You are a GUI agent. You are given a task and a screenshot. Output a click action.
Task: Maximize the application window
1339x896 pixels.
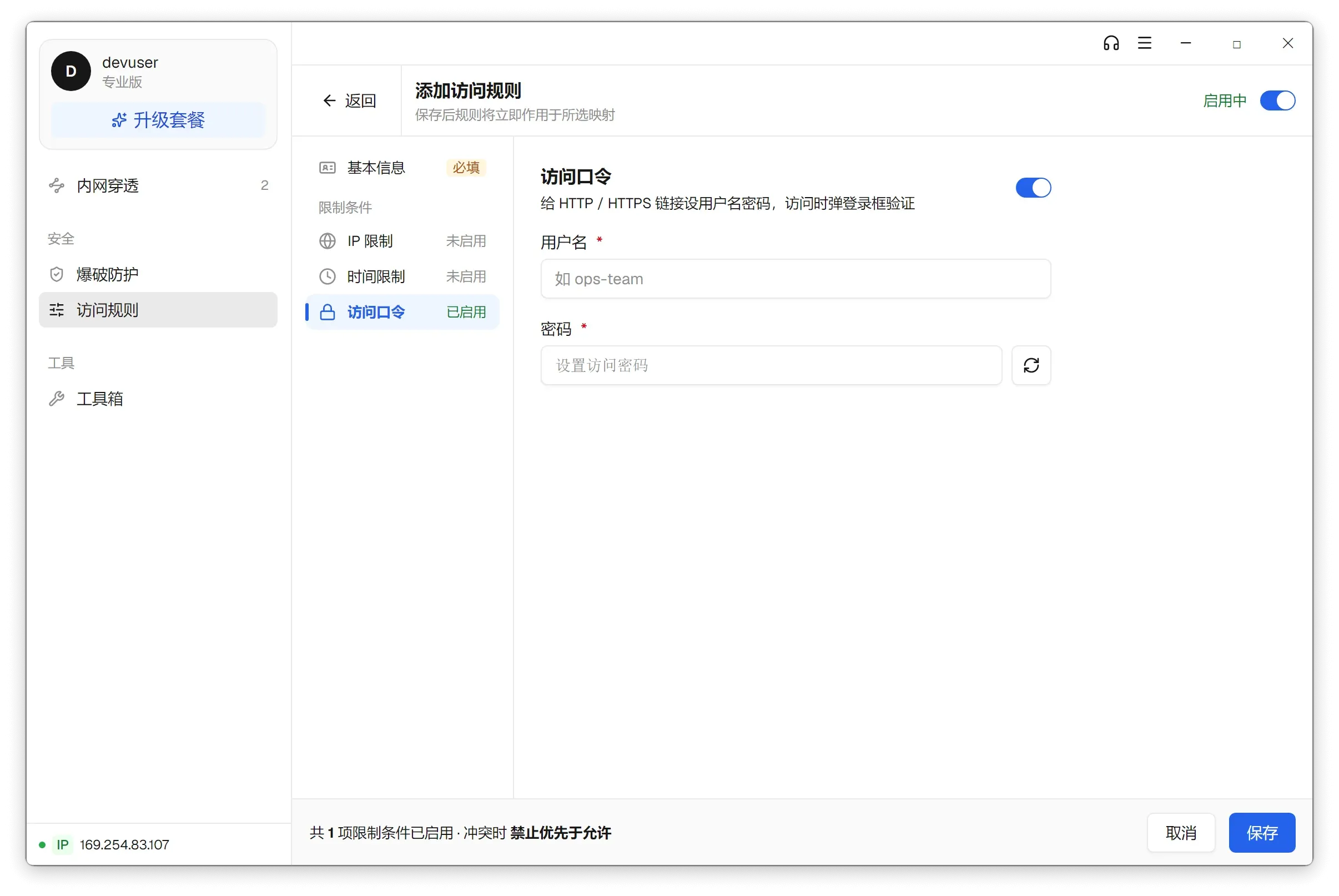[1236, 44]
